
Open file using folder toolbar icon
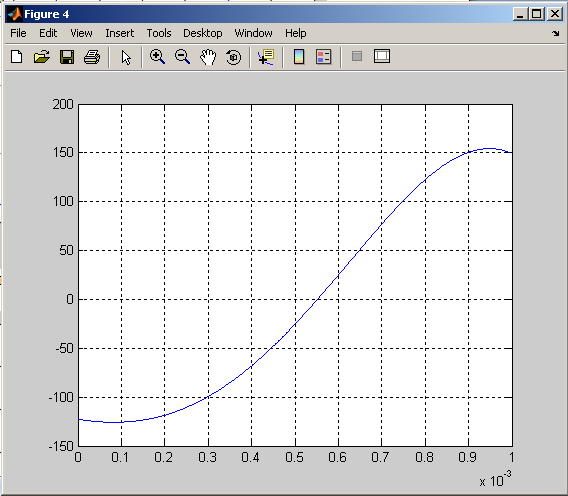(42, 57)
